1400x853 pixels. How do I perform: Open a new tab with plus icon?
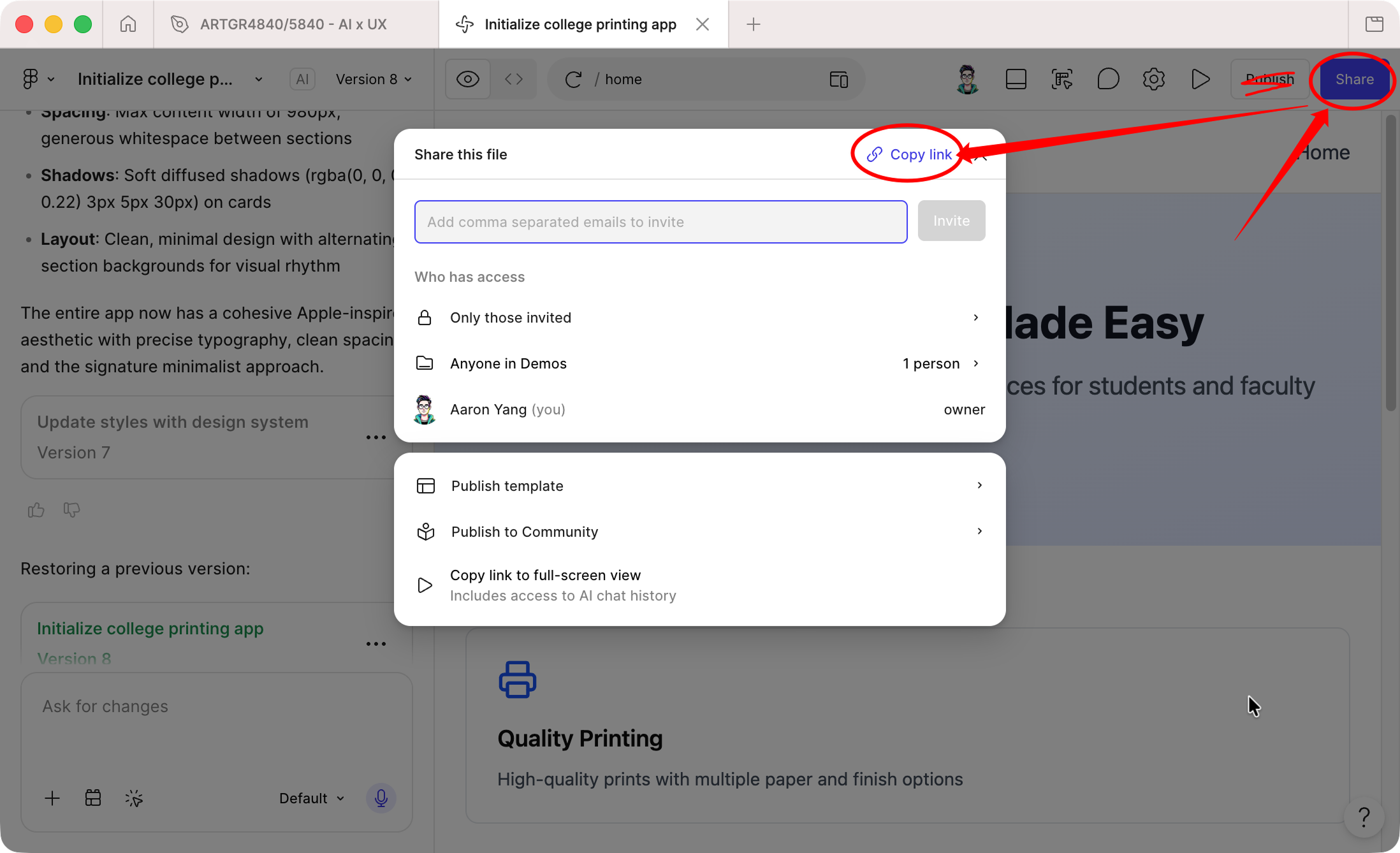pyautogui.click(x=754, y=24)
